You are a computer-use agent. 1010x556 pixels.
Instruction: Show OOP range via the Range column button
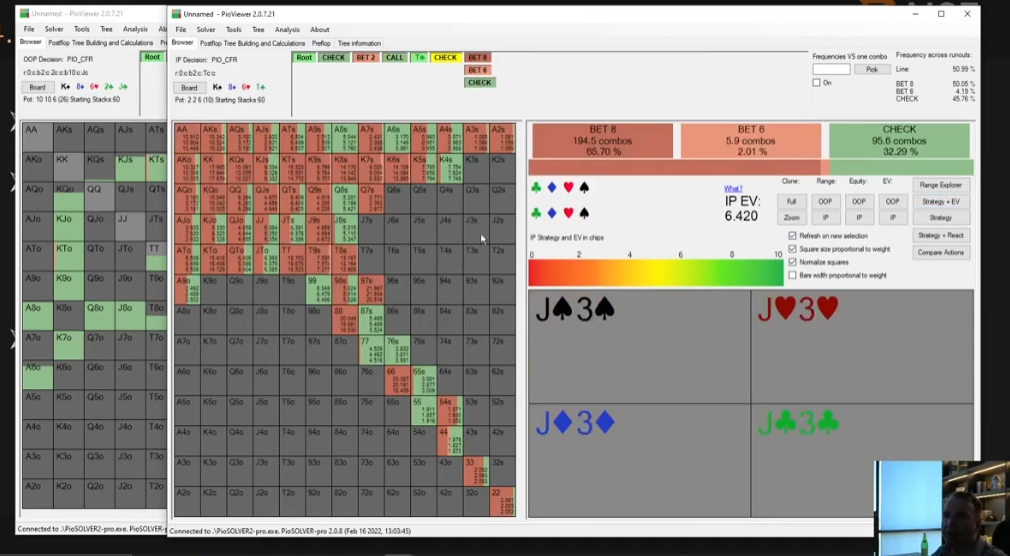click(825, 202)
